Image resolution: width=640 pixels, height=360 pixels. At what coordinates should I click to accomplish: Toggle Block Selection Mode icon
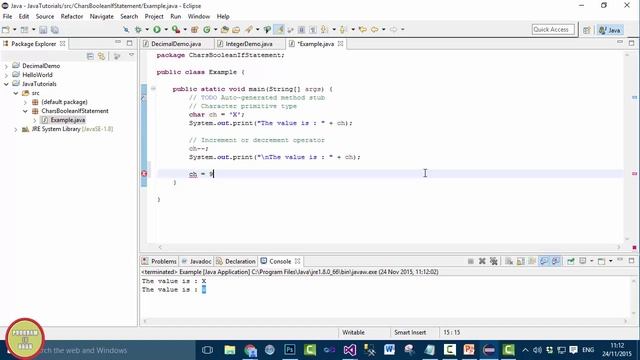[x=301, y=29]
